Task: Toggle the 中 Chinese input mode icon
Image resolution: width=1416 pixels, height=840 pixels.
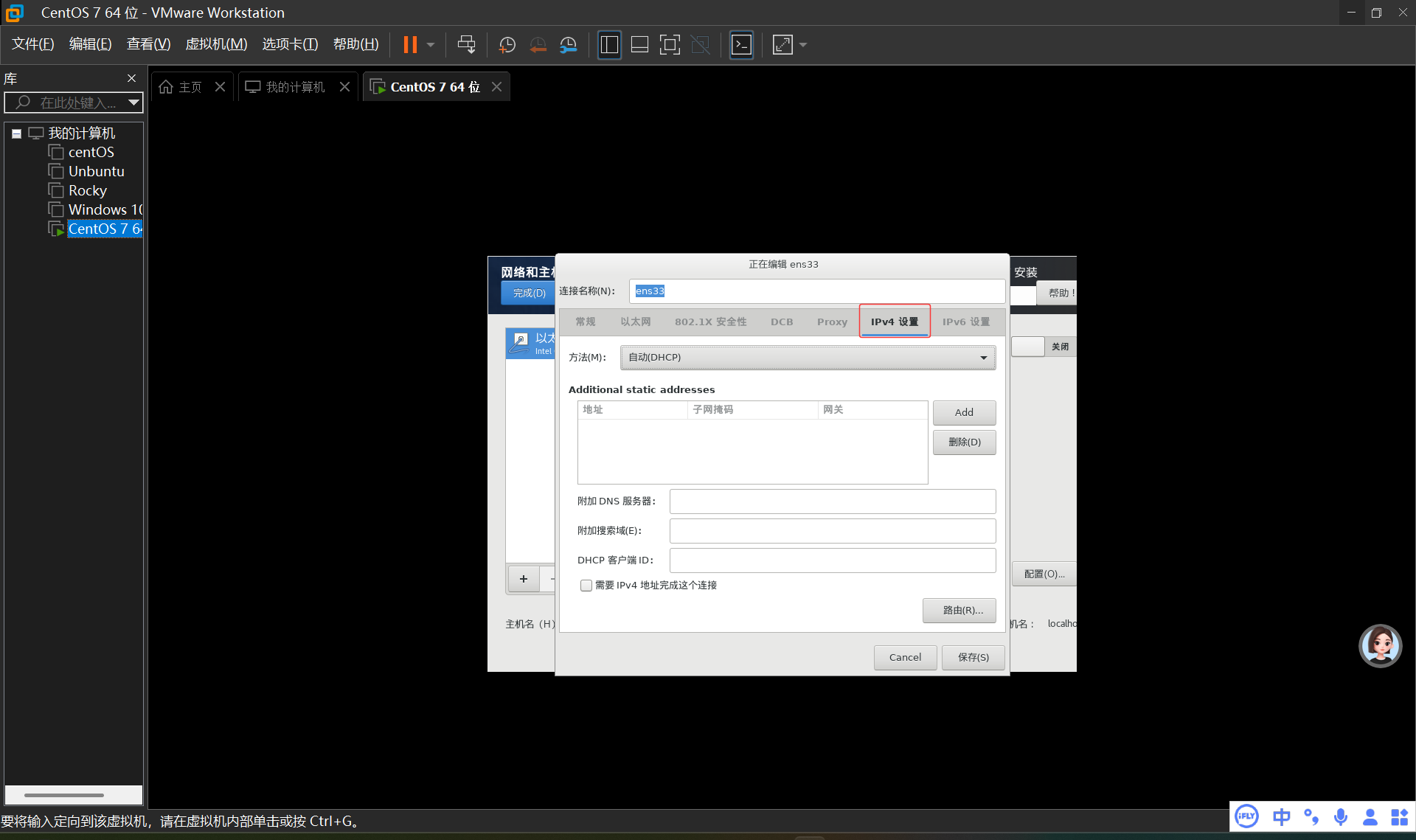Action: tap(1282, 816)
